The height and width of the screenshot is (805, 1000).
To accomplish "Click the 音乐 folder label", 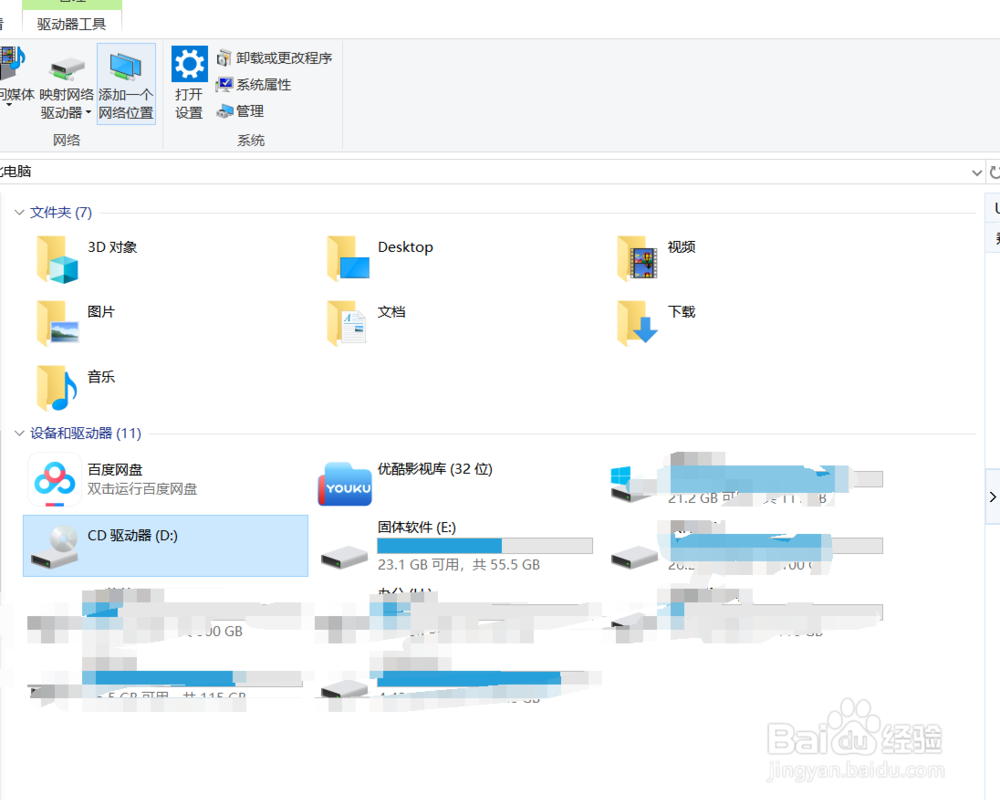I will point(101,377).
